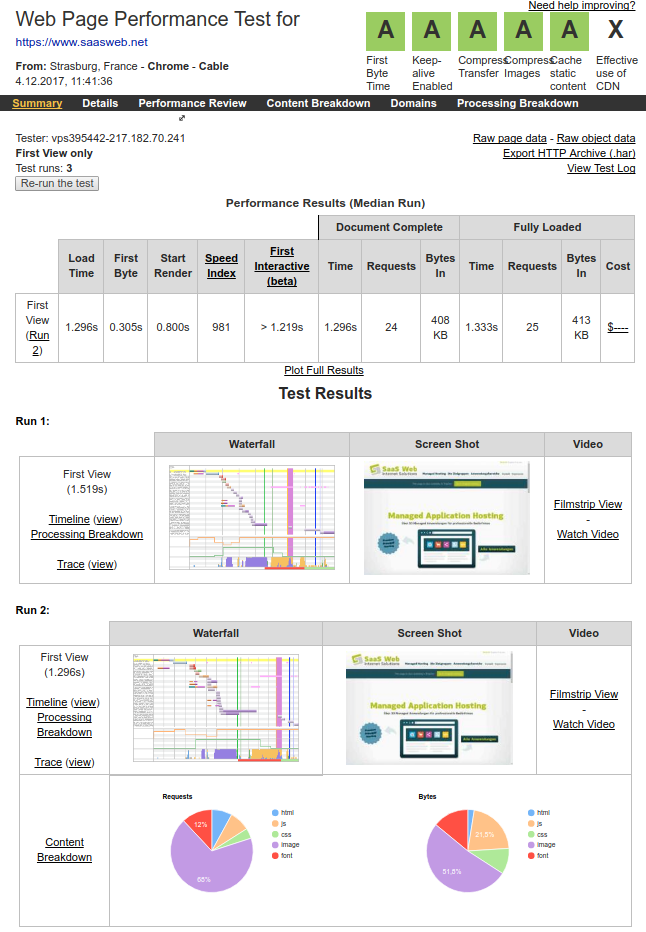Click the Re-run the test button

pos(57,184)
